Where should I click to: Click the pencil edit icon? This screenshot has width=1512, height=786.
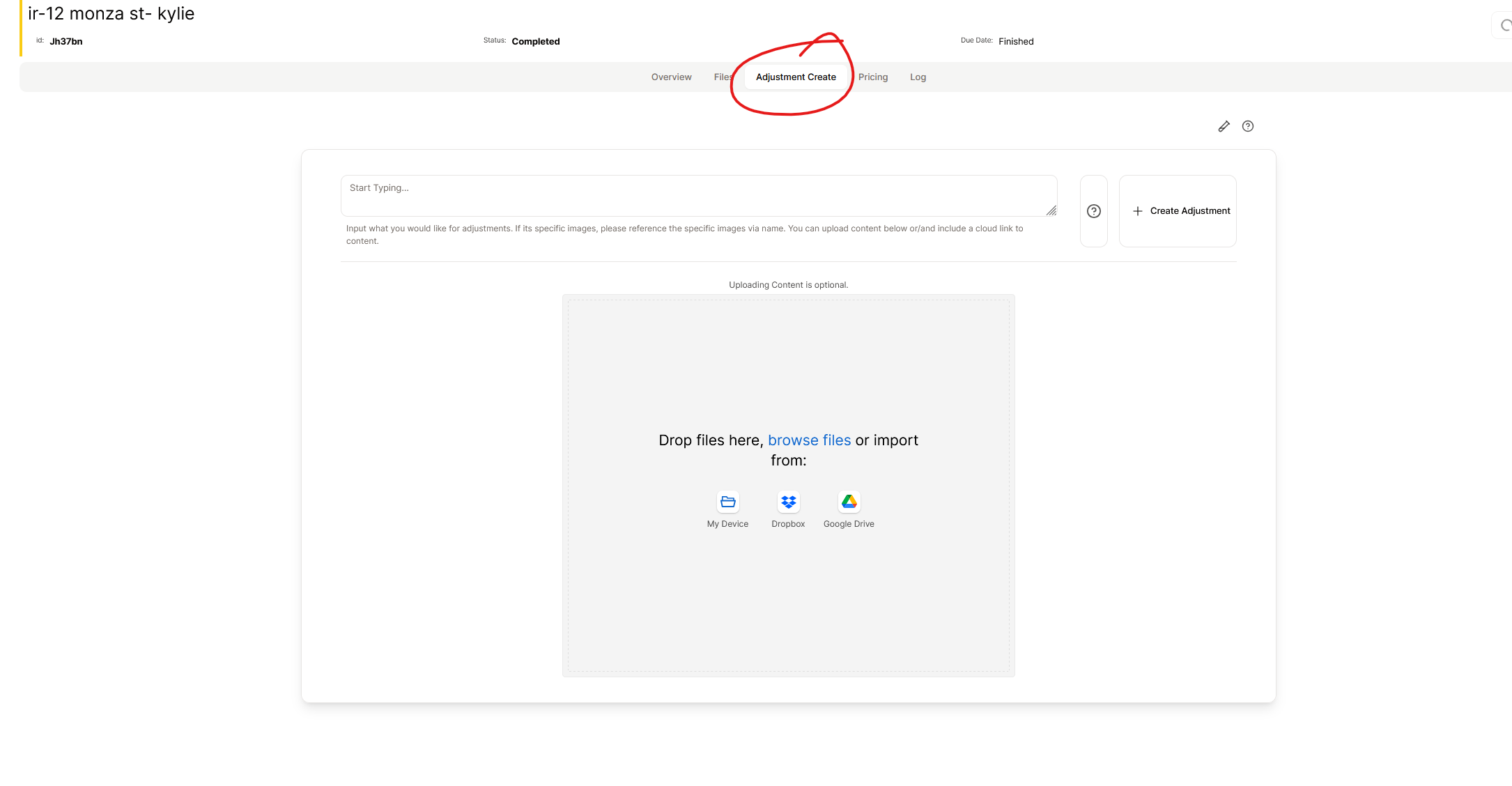[1224, 126]
